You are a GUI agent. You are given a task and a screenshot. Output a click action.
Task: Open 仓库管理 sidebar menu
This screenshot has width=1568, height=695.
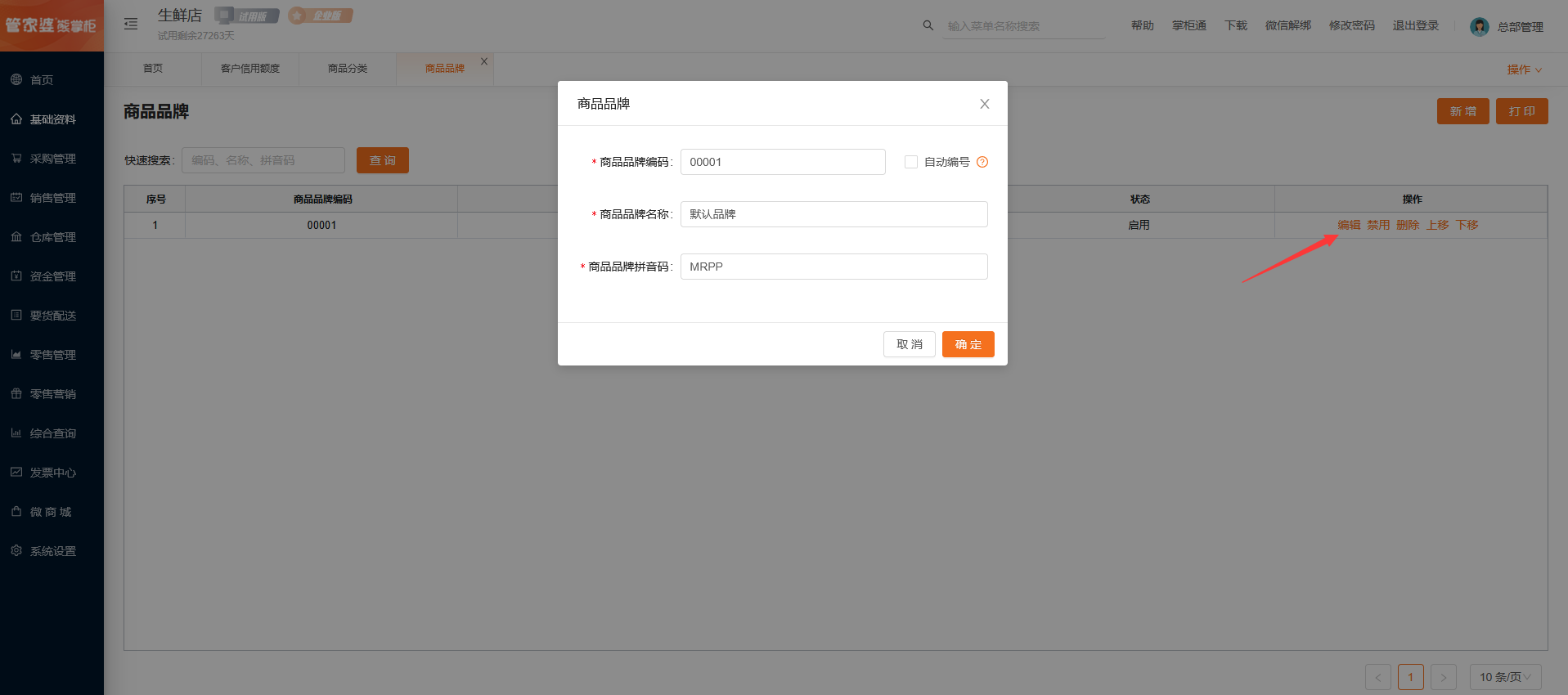(x=52, y=237)
